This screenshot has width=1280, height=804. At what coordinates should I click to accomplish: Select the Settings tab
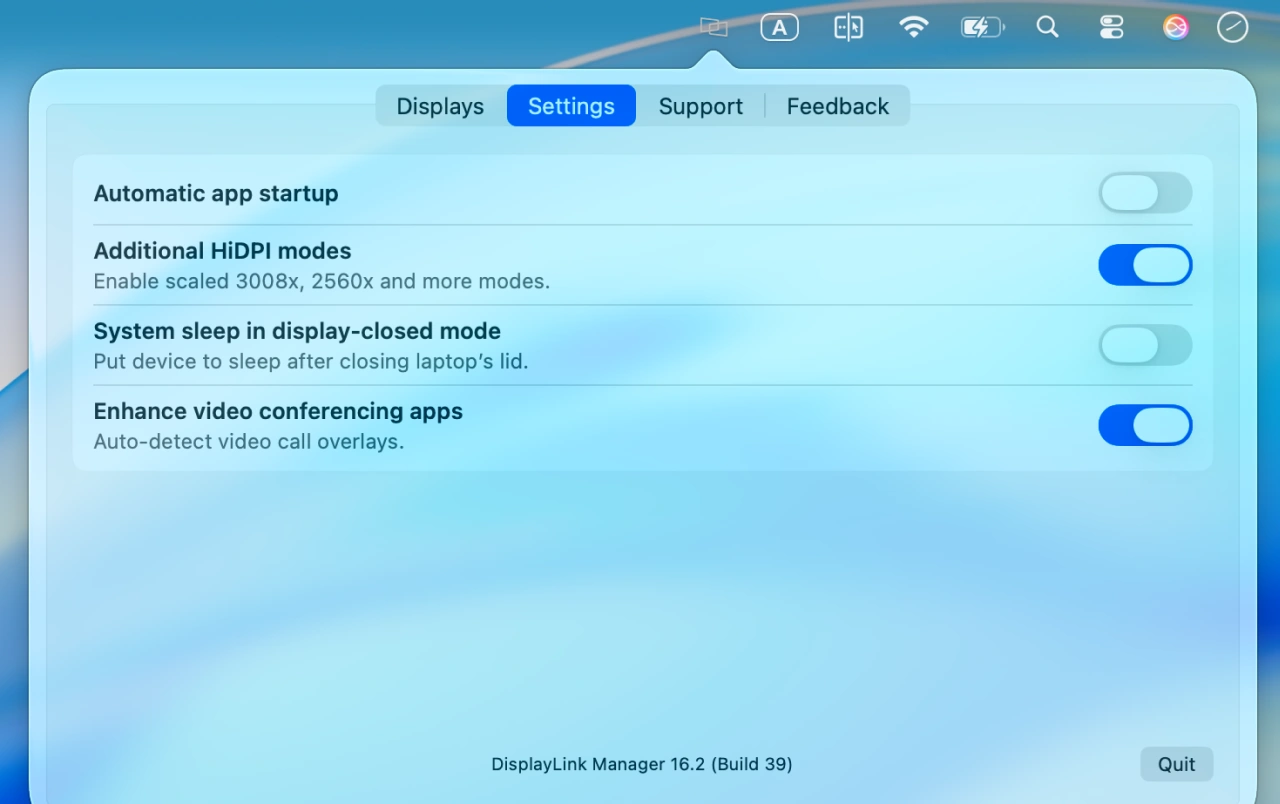(571, 106)
